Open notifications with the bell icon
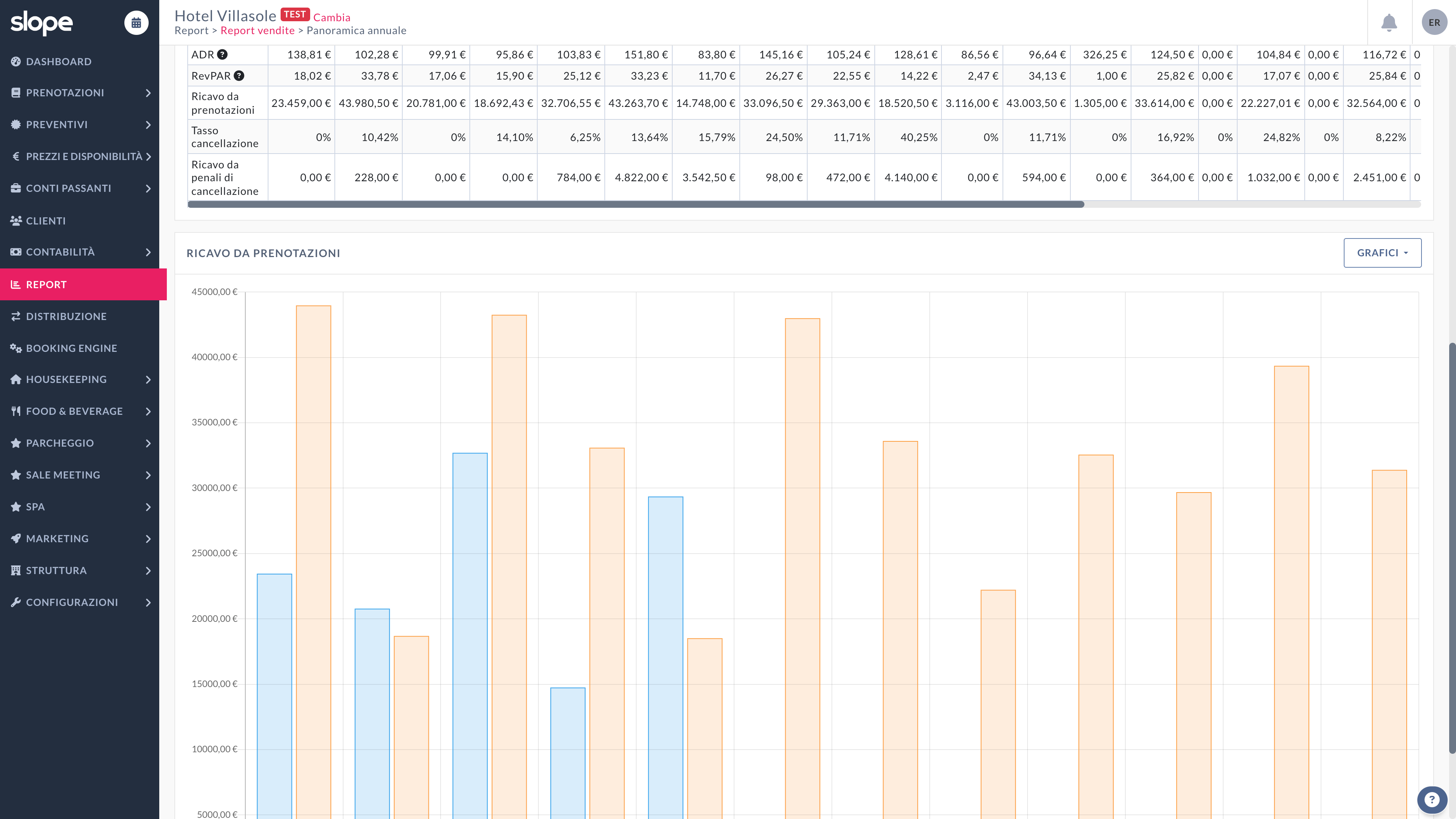The image size is (1456, 819). 1389,23
